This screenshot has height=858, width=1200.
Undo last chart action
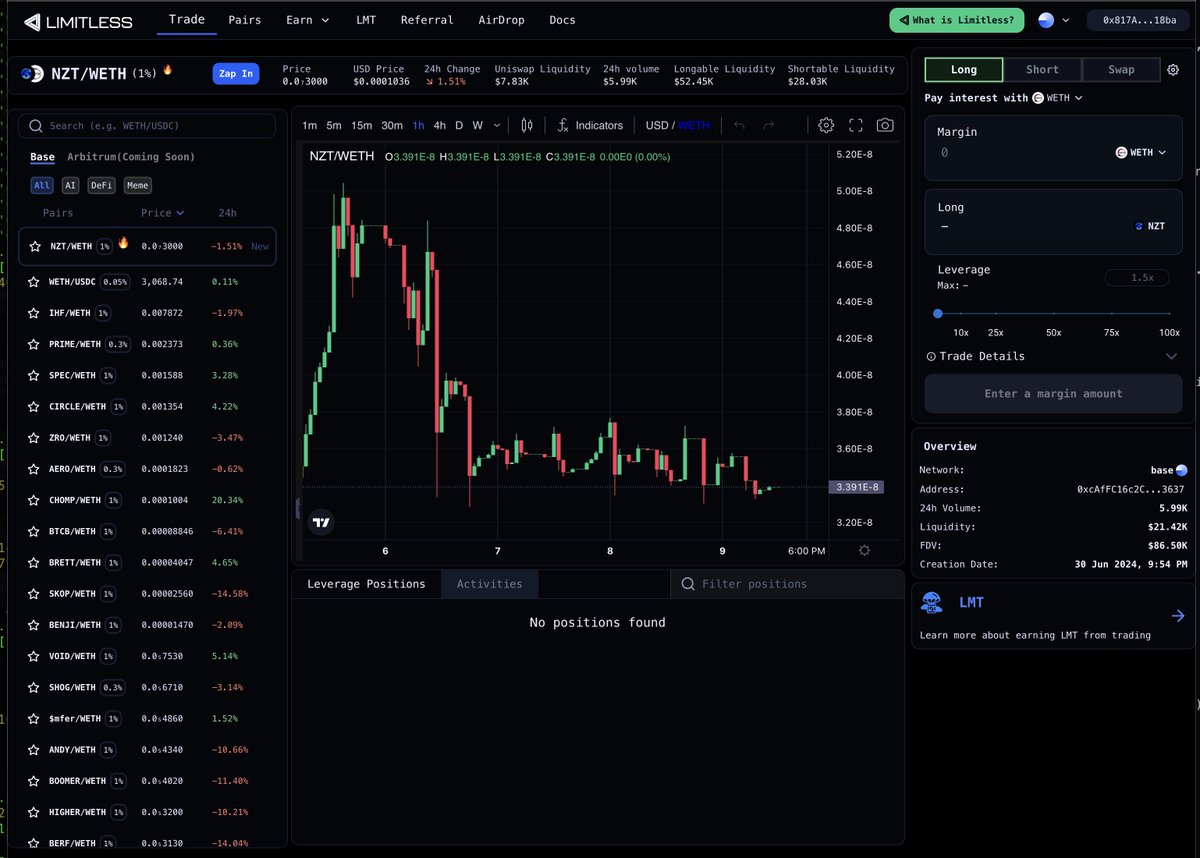740,125
